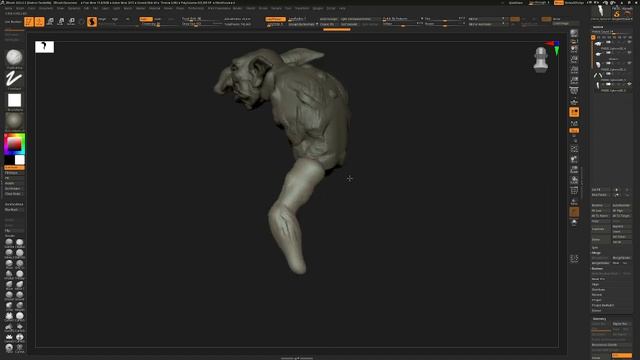Pick a hue in the color picker

coord(14,144)
